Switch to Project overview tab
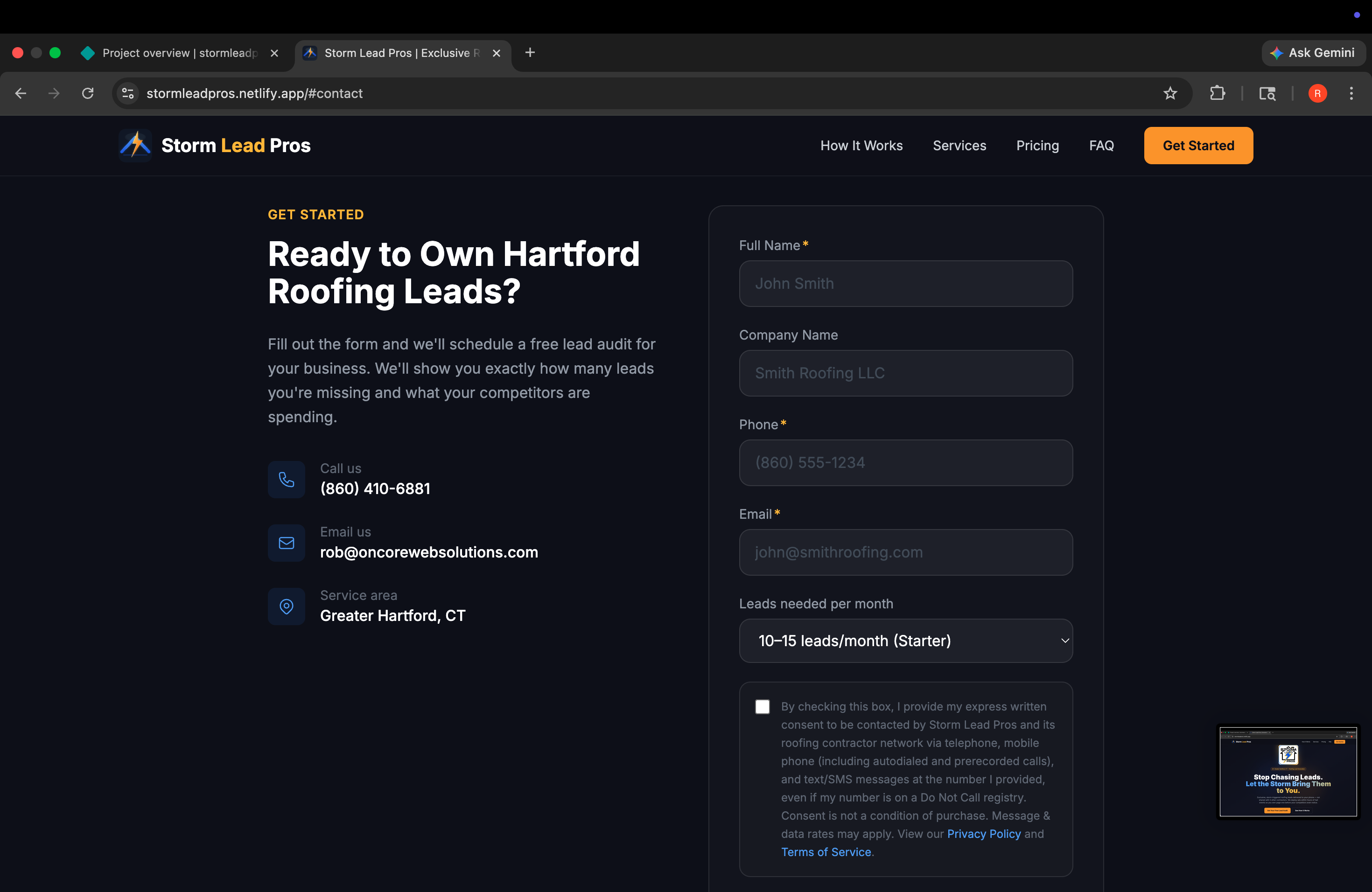This screenshot has height=892, width=1372. [179, 53]
